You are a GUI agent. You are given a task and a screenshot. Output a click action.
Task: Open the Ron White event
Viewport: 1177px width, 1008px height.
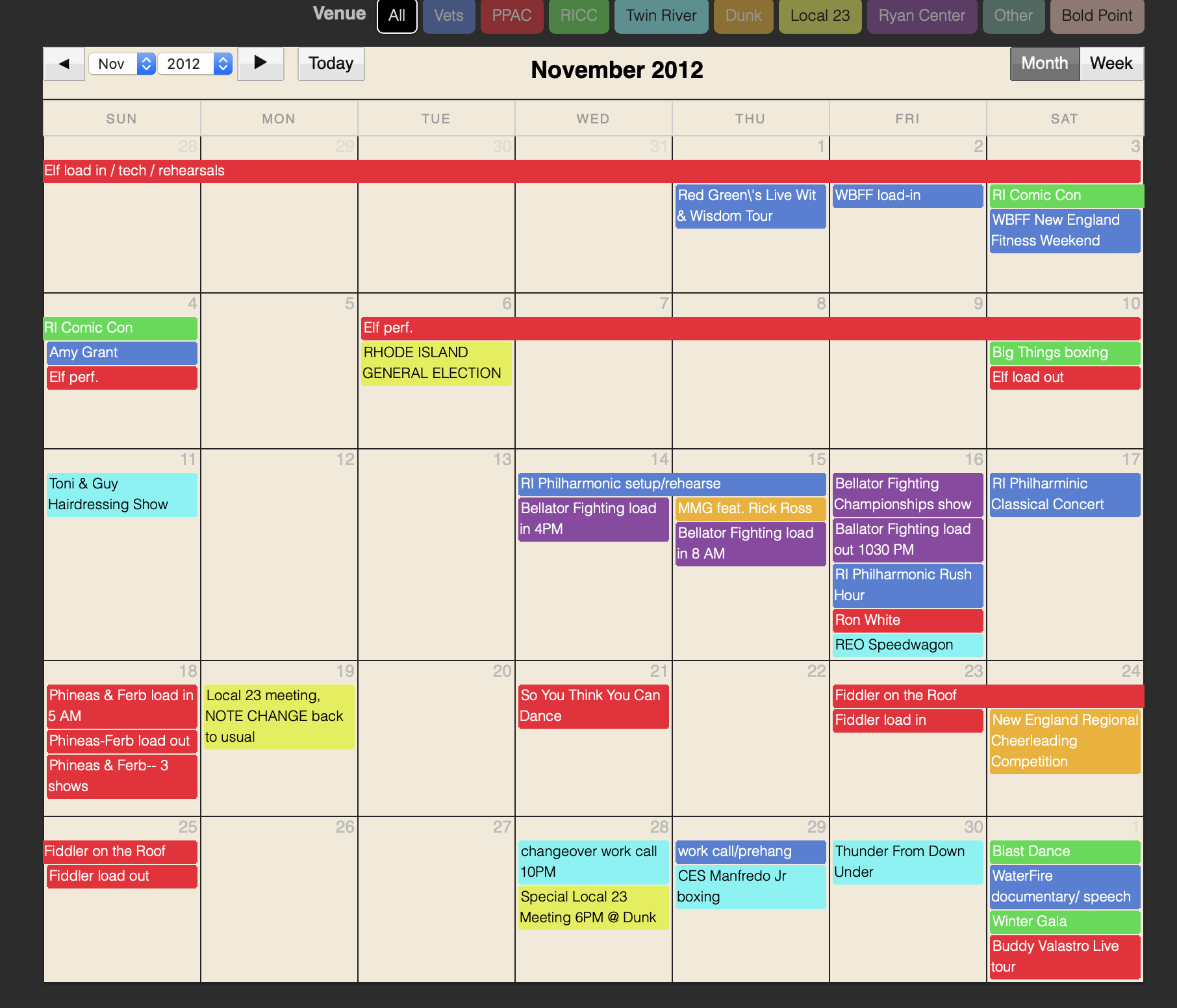(x=907, y=620)
